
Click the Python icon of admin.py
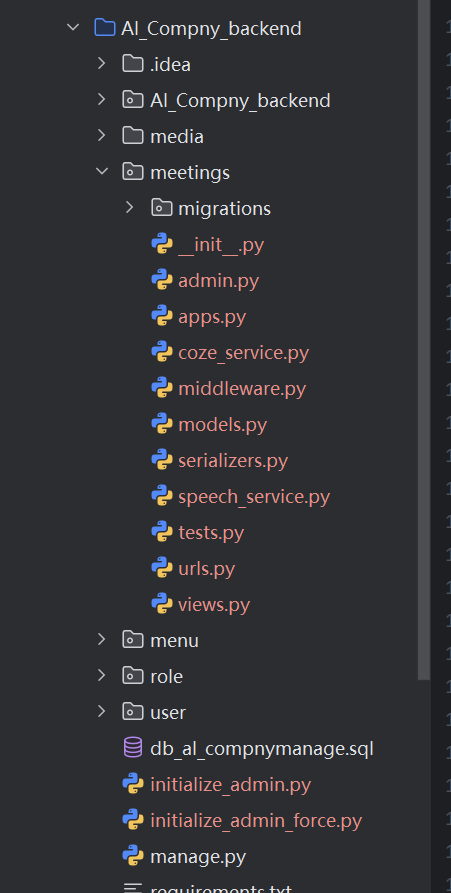tap(162, 280)
